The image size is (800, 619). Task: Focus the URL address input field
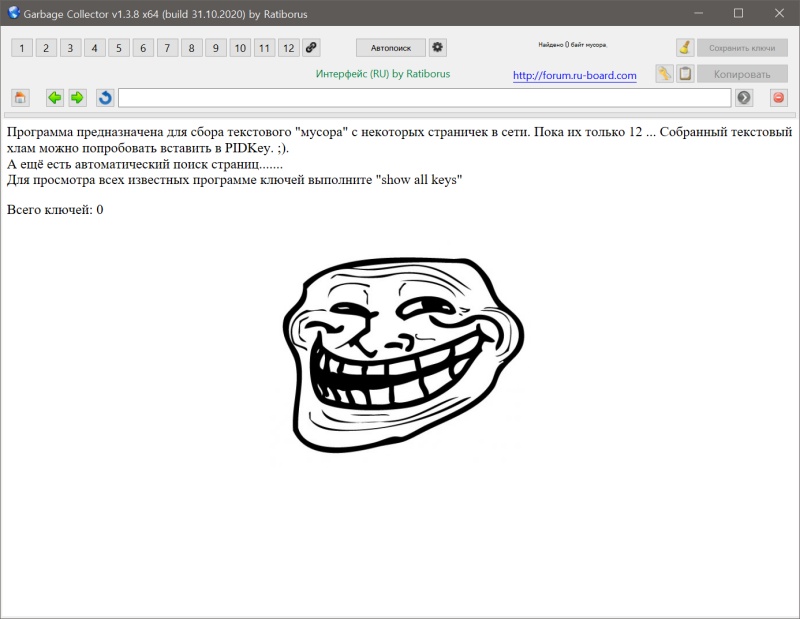point(424,97)
